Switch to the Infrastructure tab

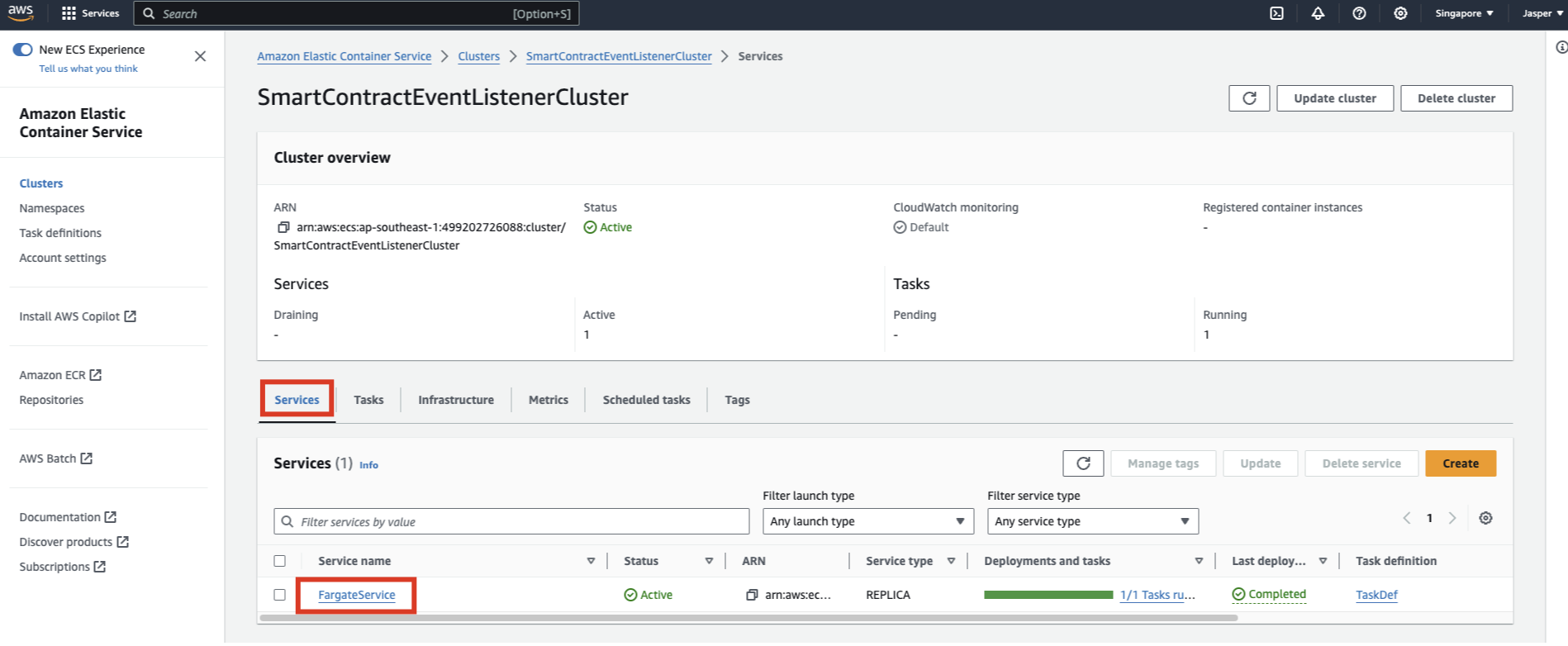tap(456, 400)
